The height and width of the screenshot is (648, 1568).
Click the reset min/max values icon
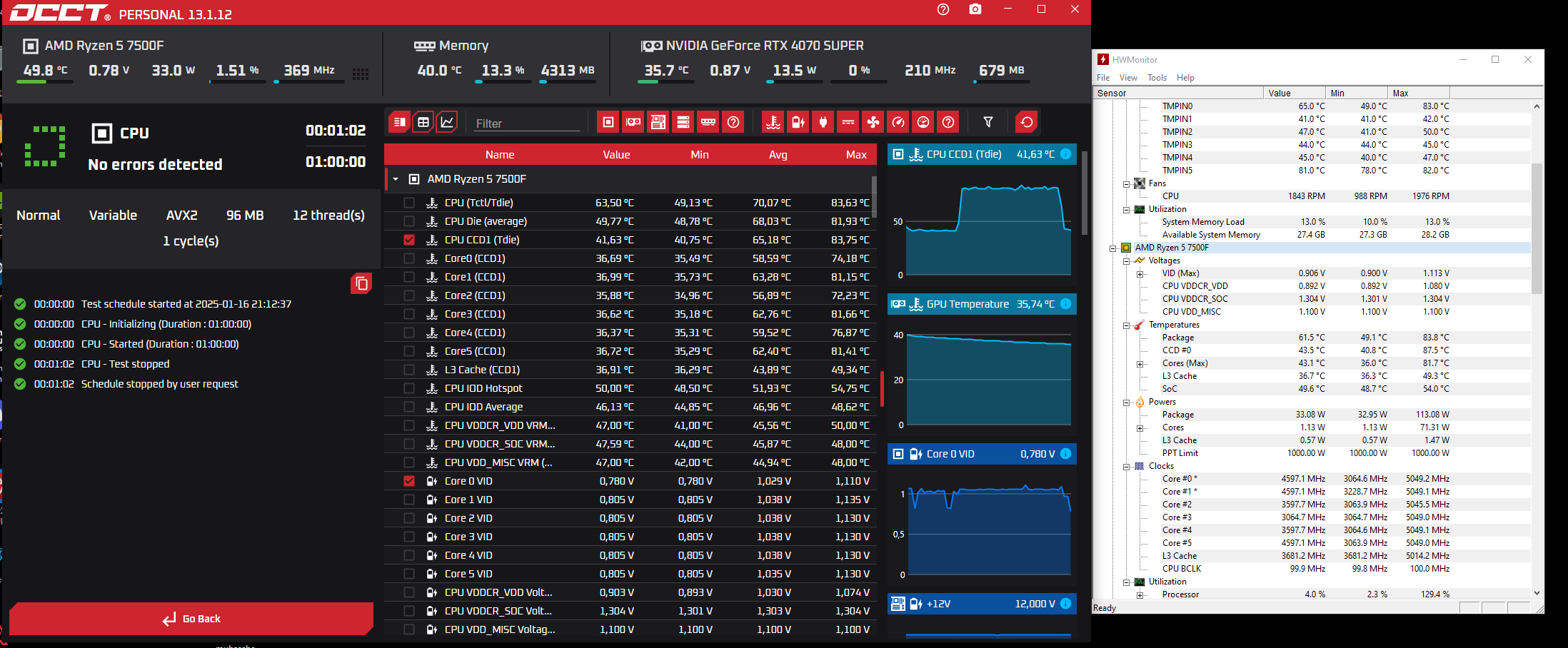[1026, 122]
